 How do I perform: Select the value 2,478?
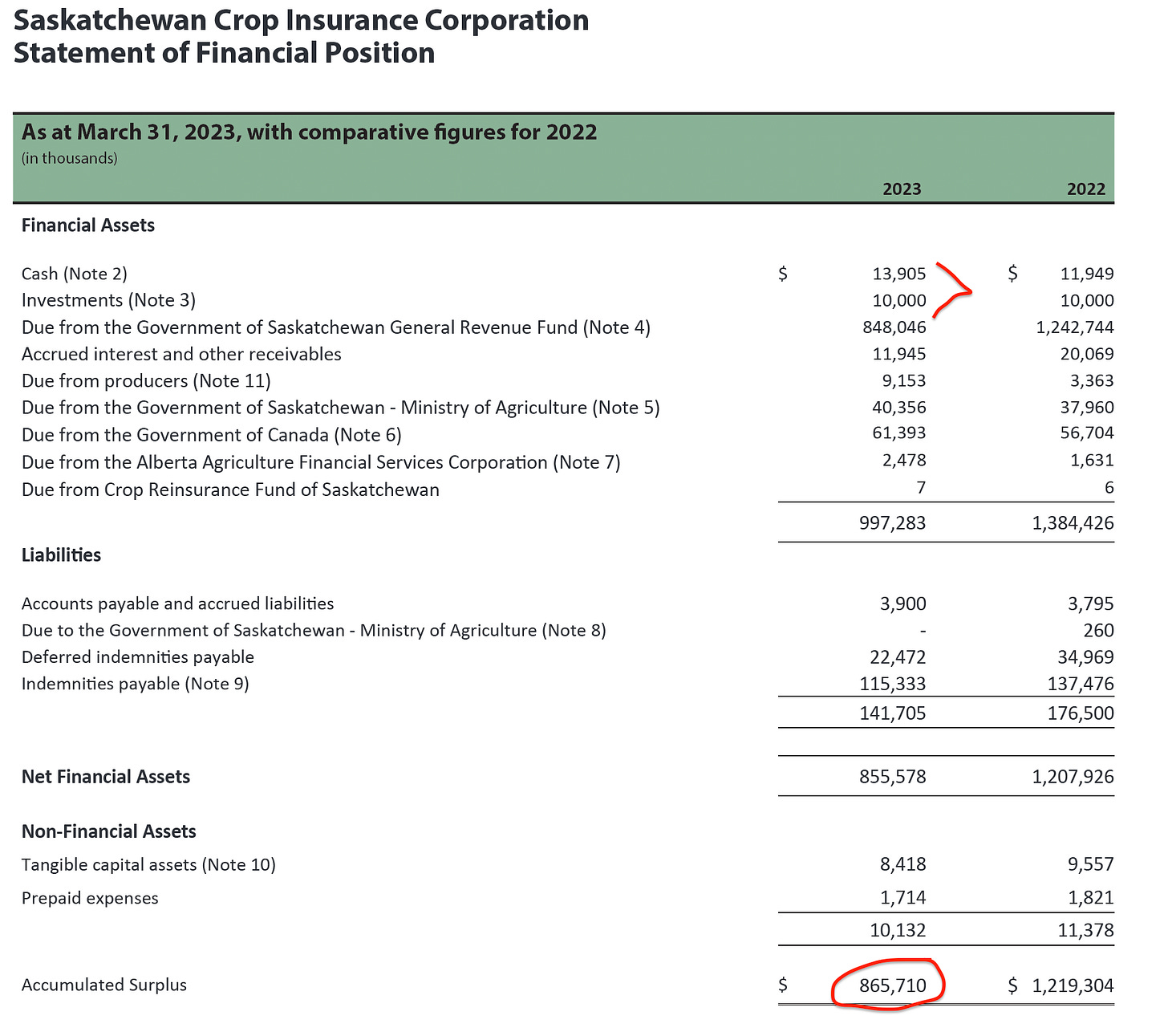pos(904,461)
